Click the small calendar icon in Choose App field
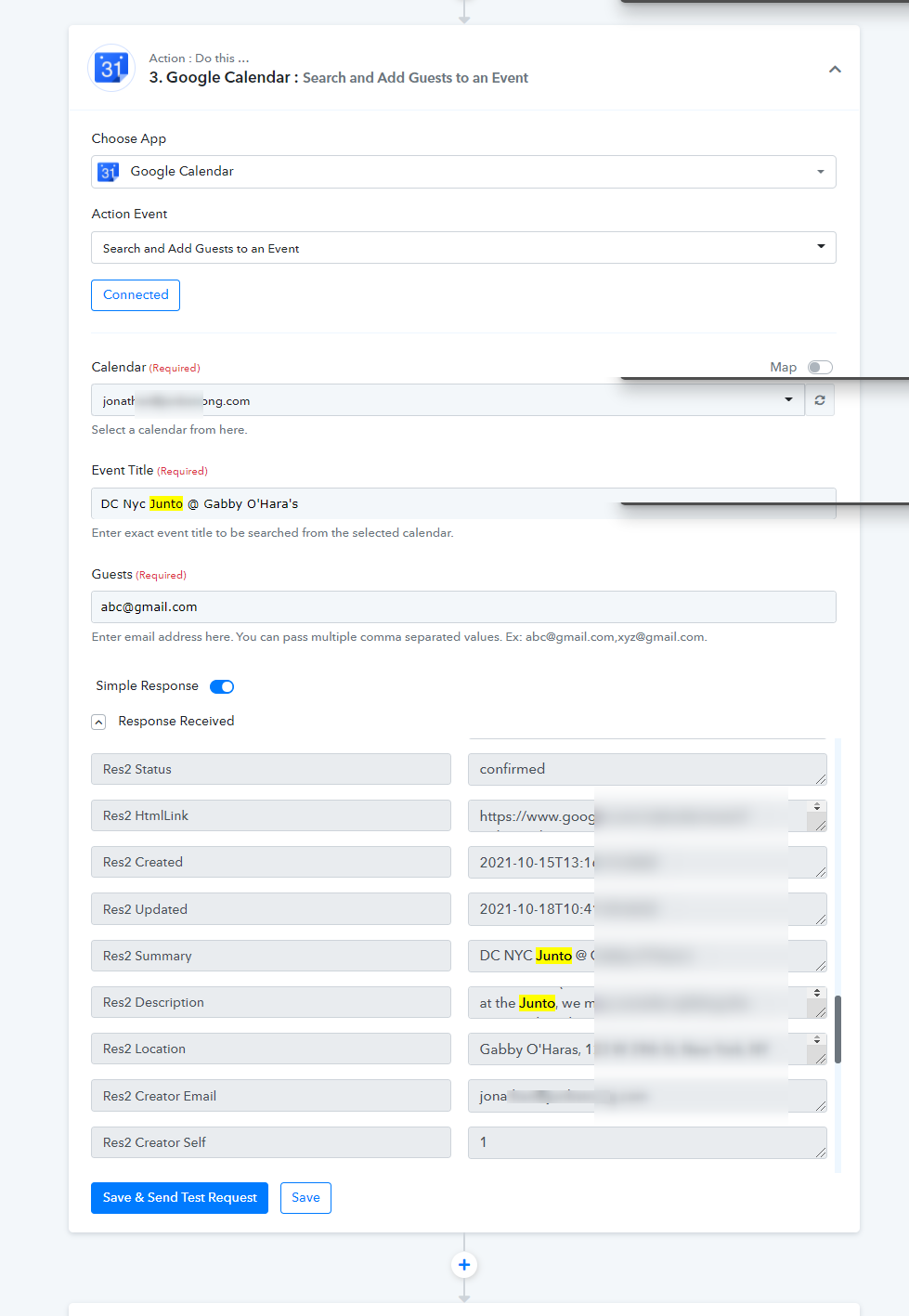 click(x=109, y=172)
